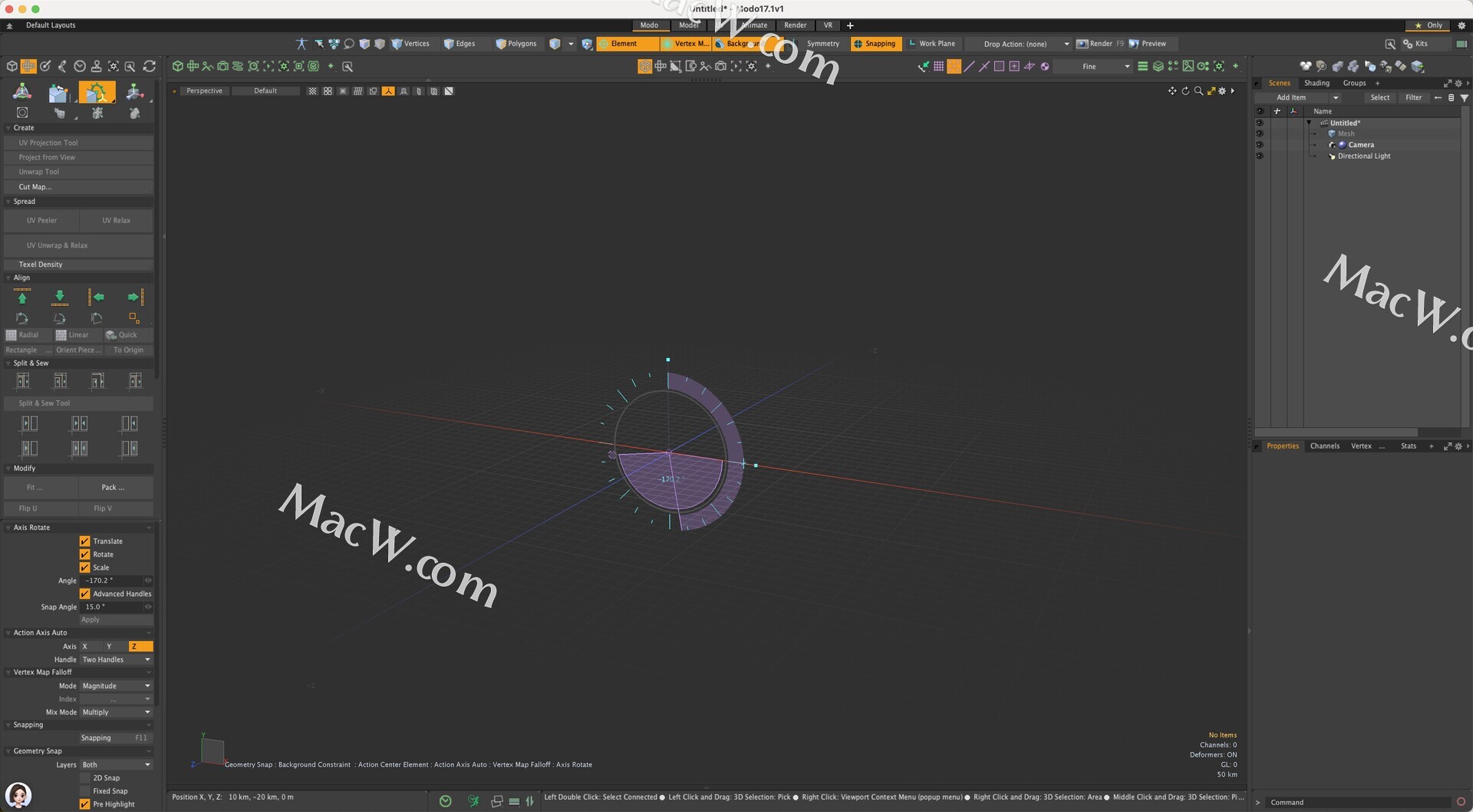Click the funnel filter icon in Scenes panel
The image size is (1473, 812).
tap(1464, 98)
